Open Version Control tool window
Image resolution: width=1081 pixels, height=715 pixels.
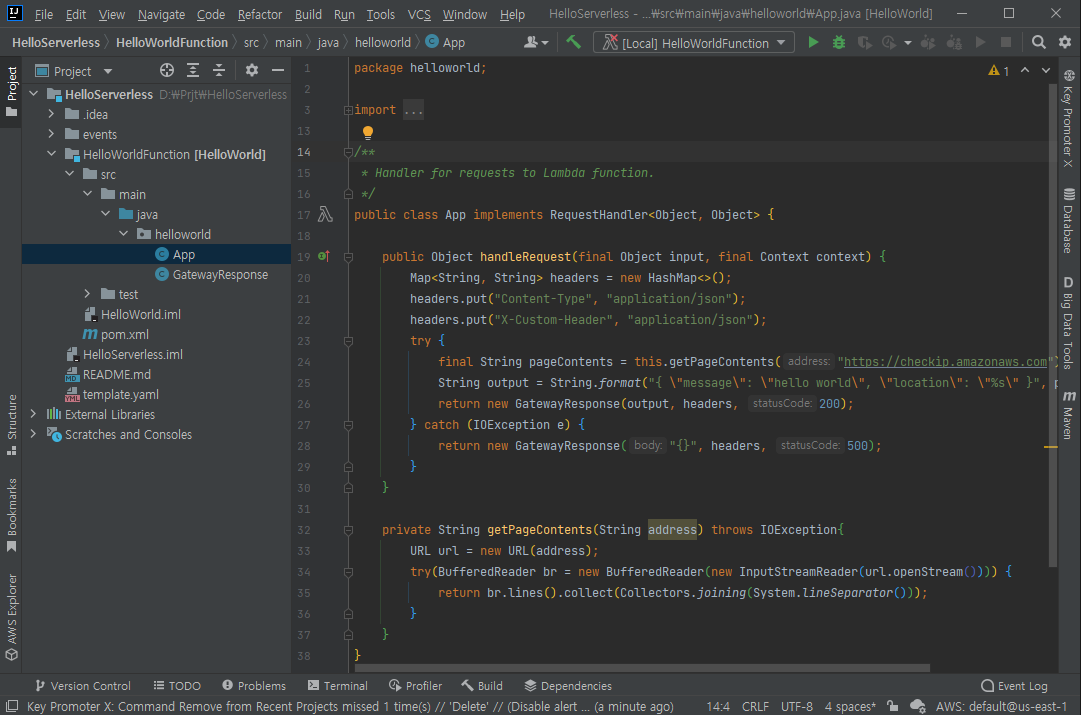point(83,686)
